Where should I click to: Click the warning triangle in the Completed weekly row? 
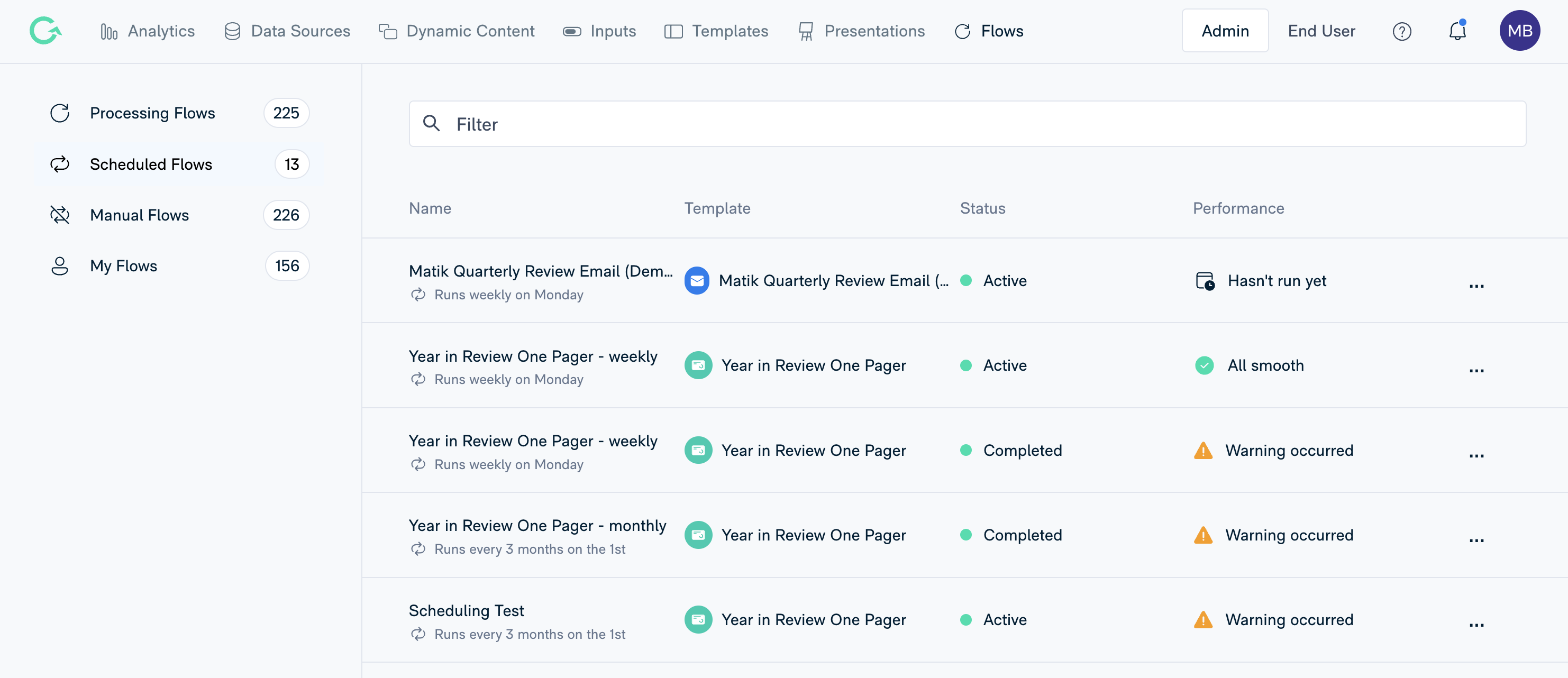[x=1203, y=451]
